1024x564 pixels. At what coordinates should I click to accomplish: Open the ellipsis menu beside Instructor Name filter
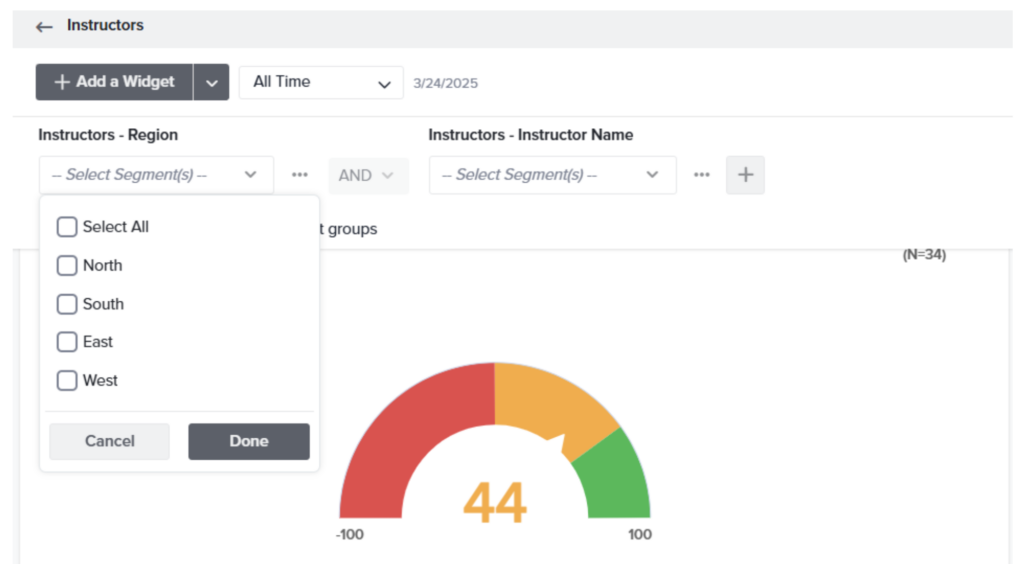702,175
